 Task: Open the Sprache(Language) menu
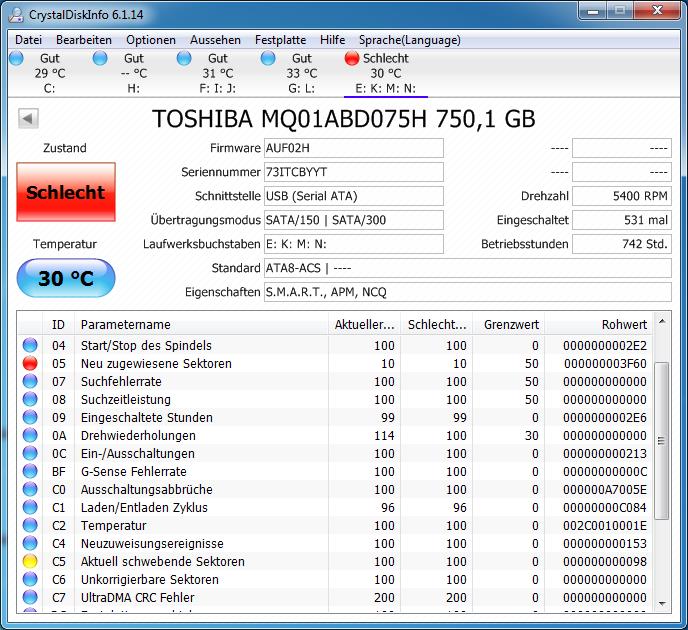[410, 40]
